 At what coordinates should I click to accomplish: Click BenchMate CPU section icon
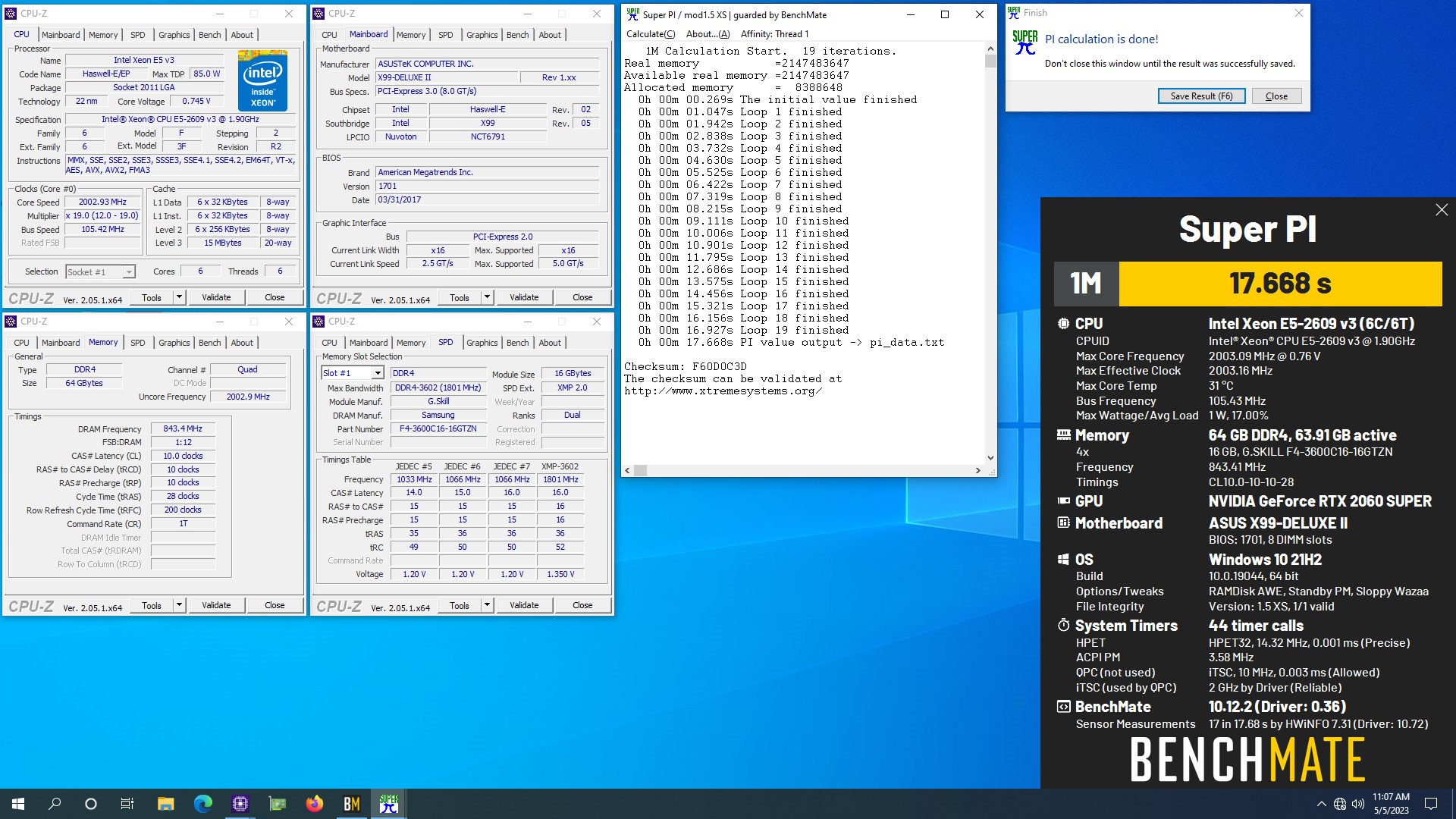[x=1063, y=324]
